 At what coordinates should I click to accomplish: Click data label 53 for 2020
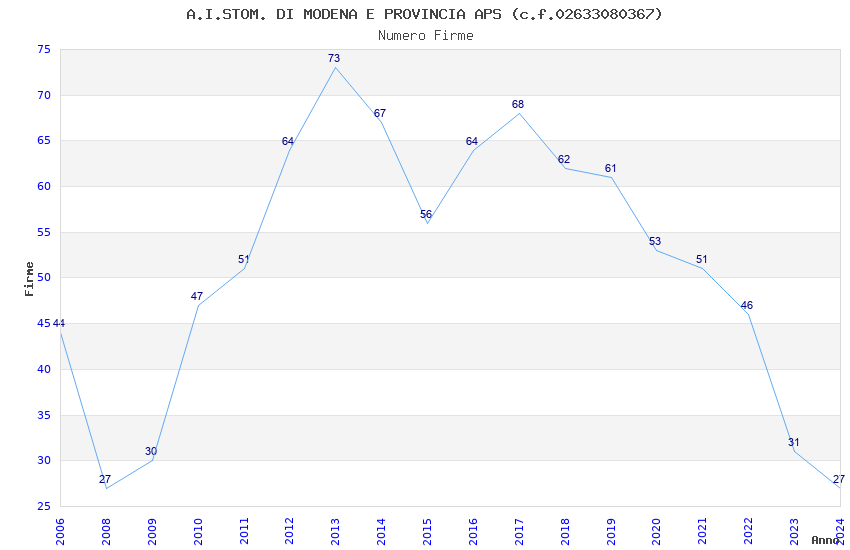655,242
